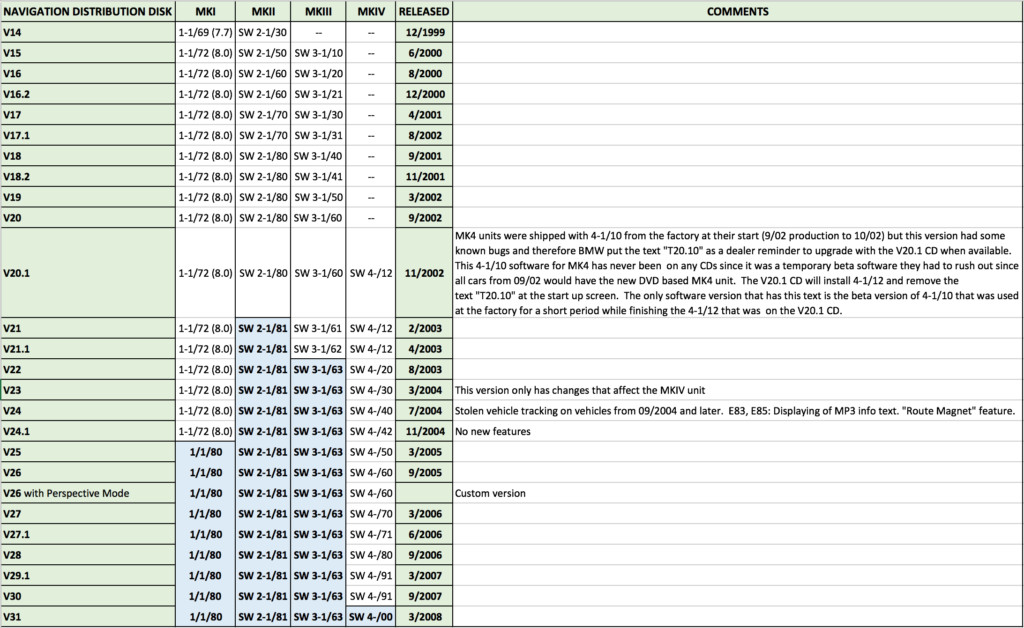Image resolution: width=1024 pixels, height=628 pixels.
Task: Select the V15 disk cell
Action: tap(88, 53)
